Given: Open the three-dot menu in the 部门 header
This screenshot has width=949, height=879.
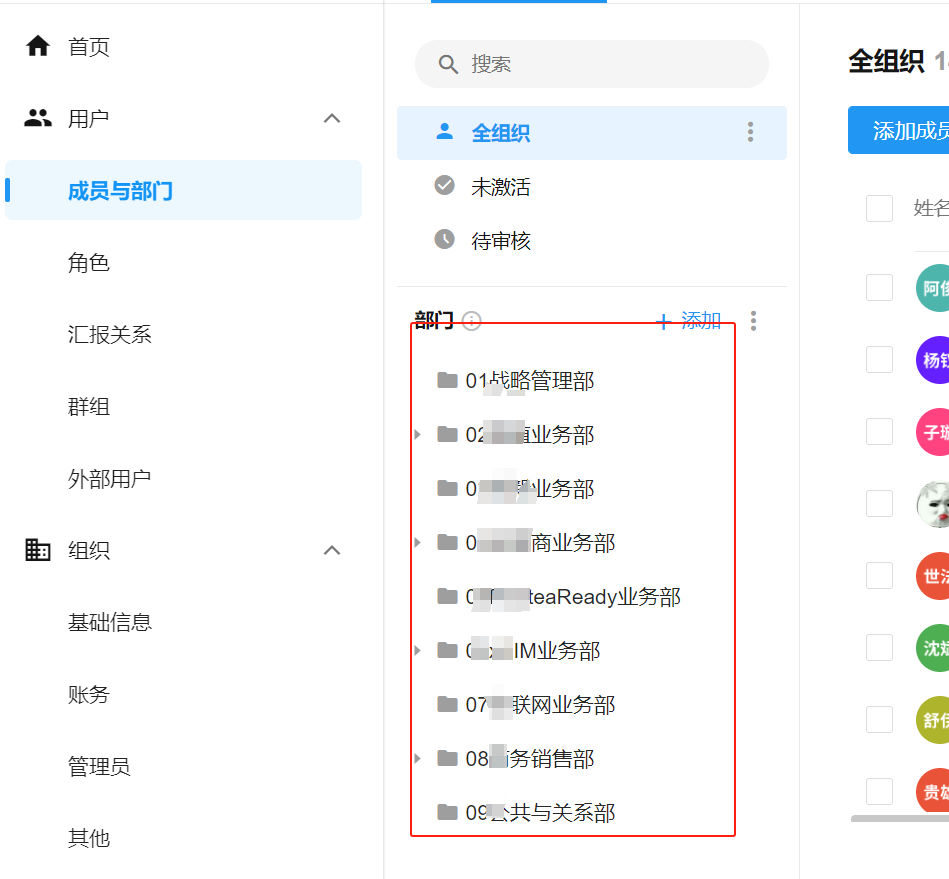Looking at the screenshot, I should pos(753,321).
